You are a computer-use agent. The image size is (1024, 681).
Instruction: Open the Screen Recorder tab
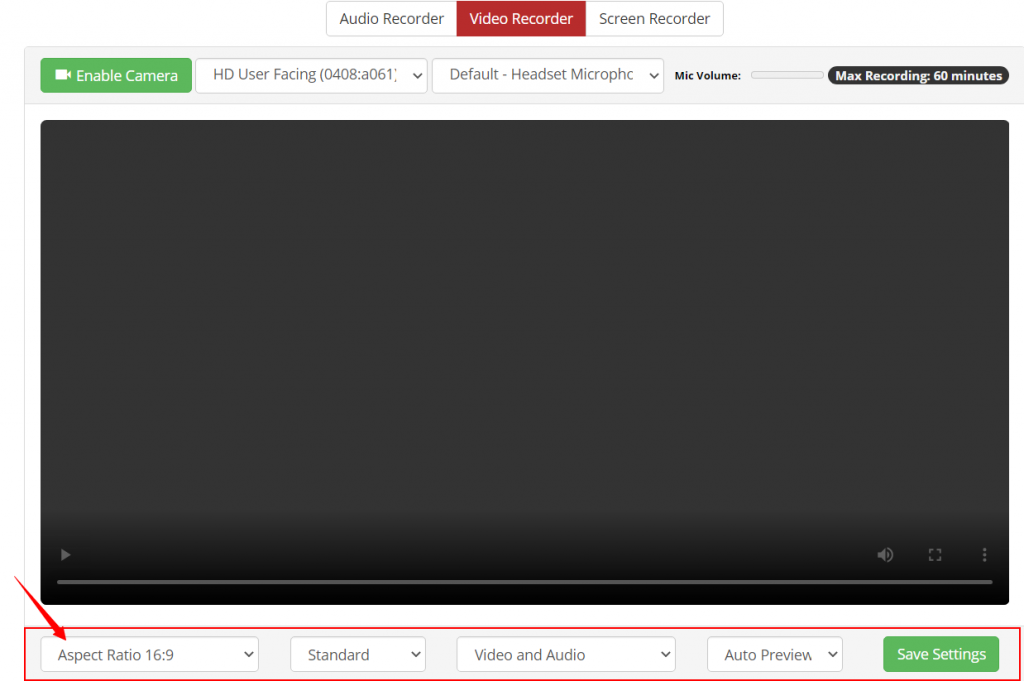[x=654, y=19]
